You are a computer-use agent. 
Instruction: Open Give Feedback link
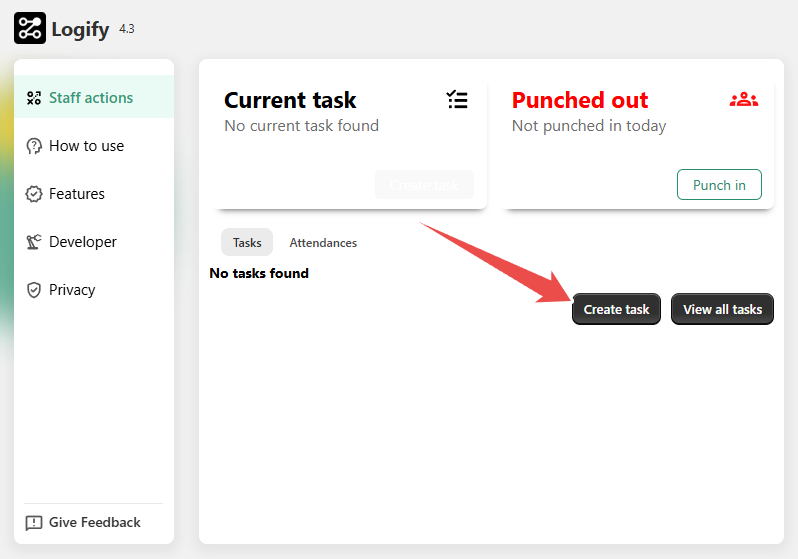[83, 522]
